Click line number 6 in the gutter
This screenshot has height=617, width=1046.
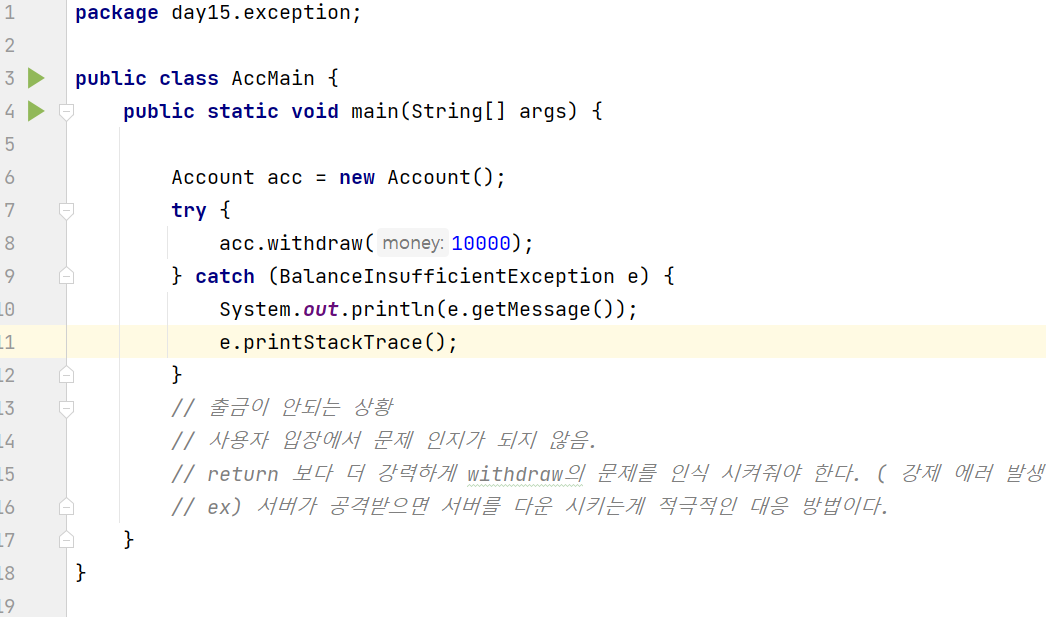pos(9,177)
